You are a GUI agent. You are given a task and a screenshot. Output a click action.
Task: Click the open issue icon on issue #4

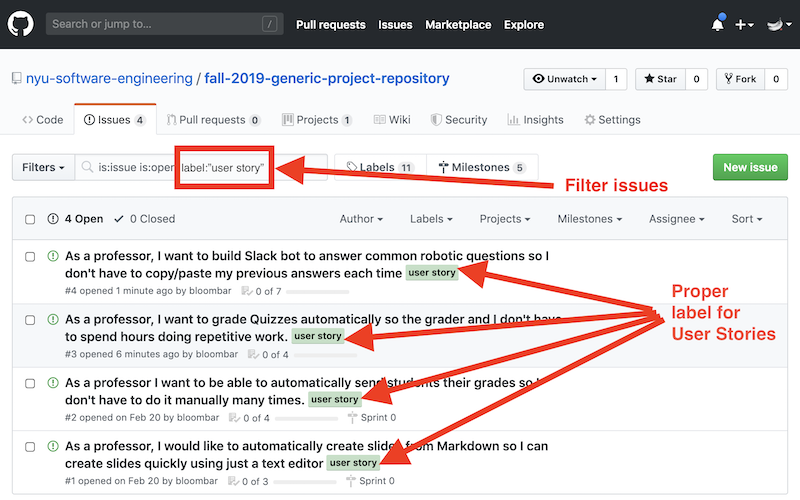tap(53, 256)
